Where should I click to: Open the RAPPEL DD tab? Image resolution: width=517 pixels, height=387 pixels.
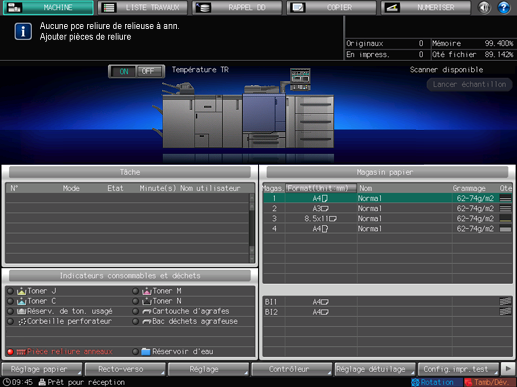(237, 7)
